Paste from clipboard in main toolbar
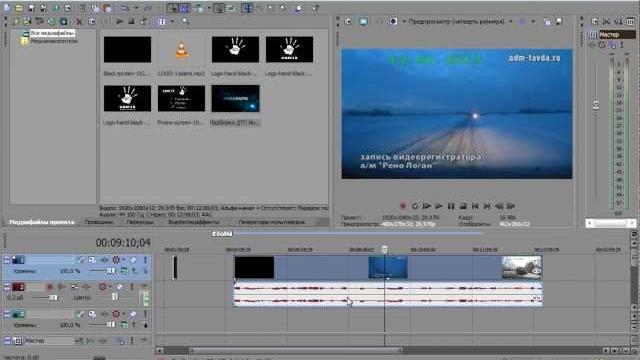Viewport: 640px width, 360px height. click(x=107, y=8)
